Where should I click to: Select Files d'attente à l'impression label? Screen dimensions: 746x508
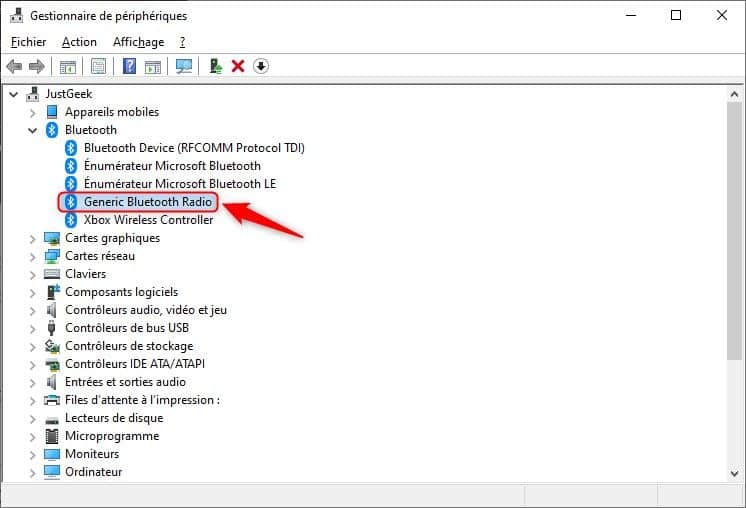point(142,400)
